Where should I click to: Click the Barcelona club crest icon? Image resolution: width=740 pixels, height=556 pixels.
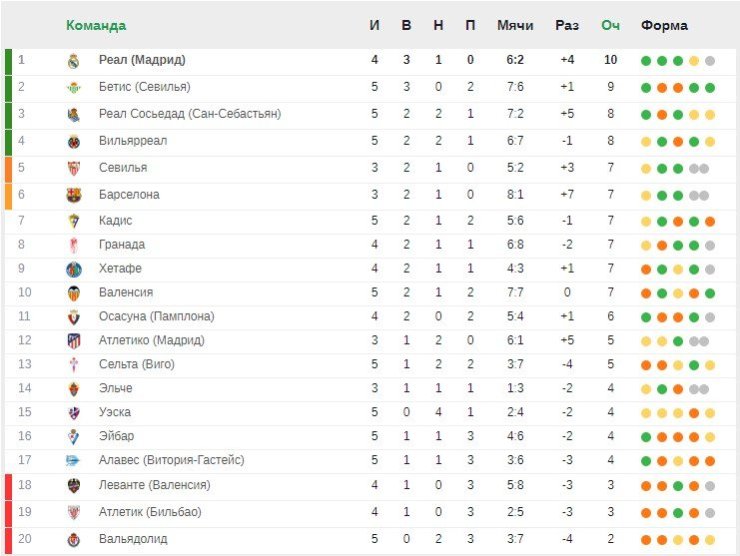click(74, 195)
